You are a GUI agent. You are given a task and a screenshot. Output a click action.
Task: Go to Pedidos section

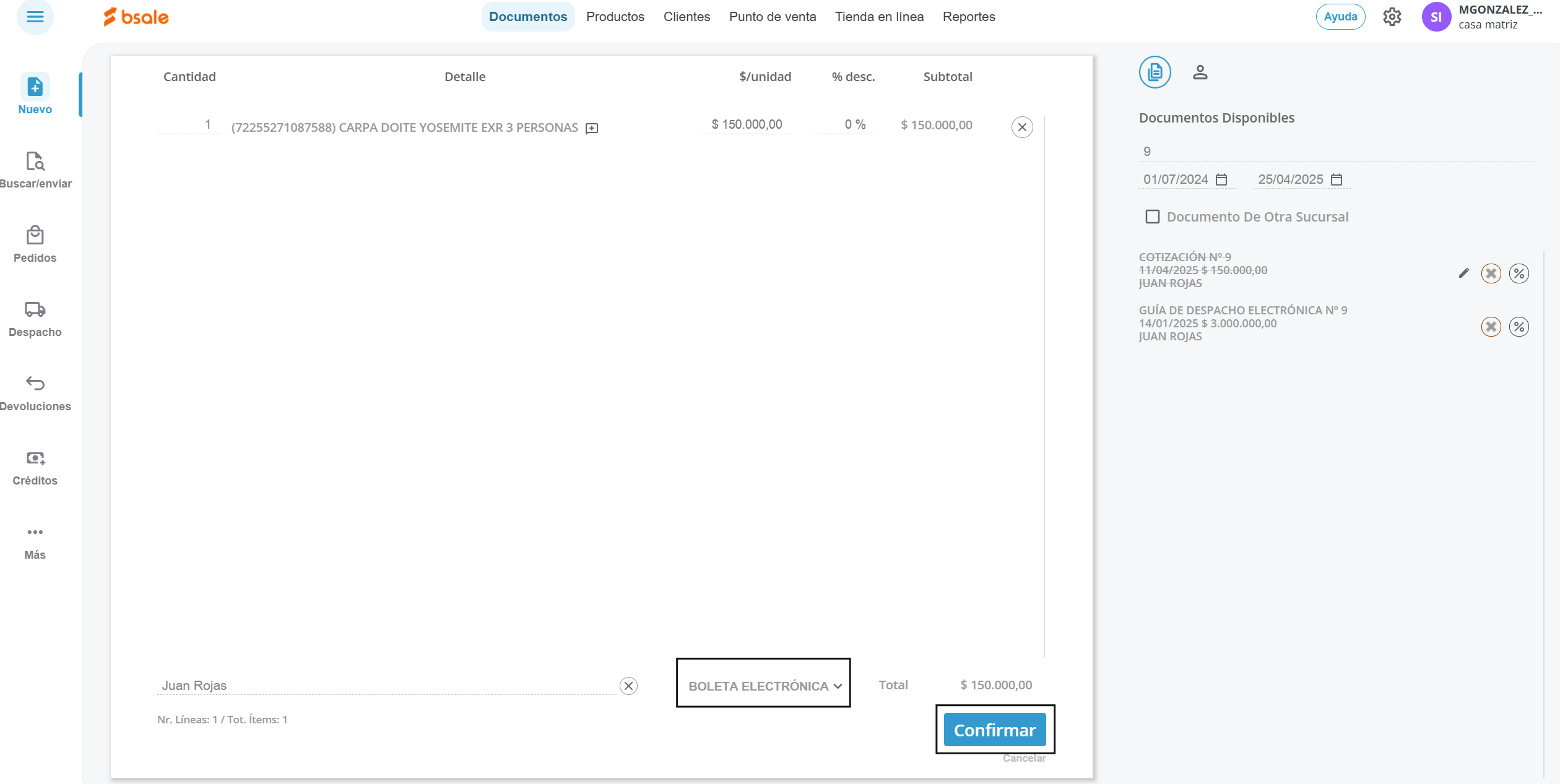[35, 236]
